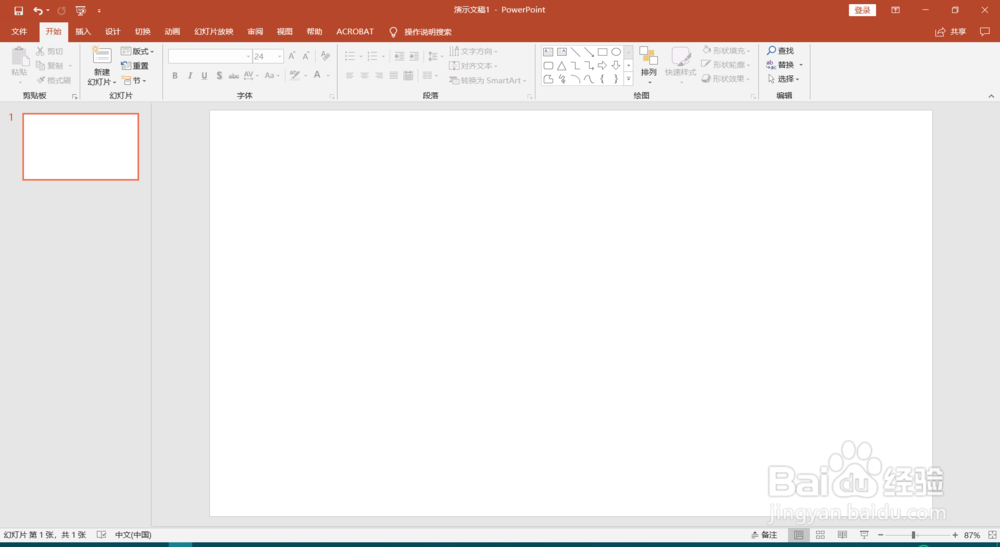The height and width of the screenshot is (547, 1000).
Task: Toggle Align Right paragraph alignment
Action: pos(379,75)
